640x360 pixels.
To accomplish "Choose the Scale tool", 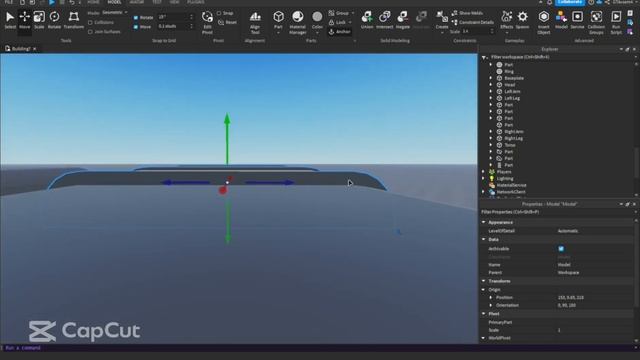I will coord(39,20).
